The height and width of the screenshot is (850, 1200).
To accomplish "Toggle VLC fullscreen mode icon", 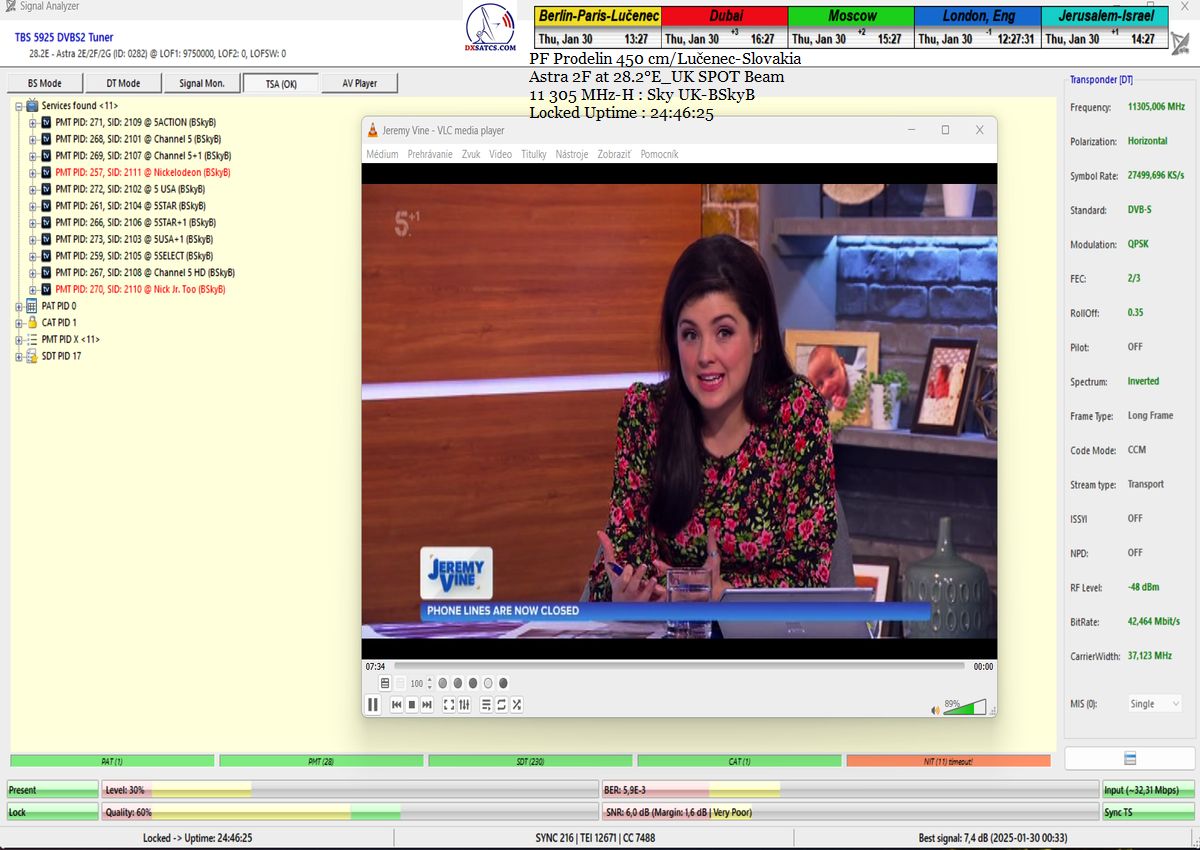I will click(449, 705).
